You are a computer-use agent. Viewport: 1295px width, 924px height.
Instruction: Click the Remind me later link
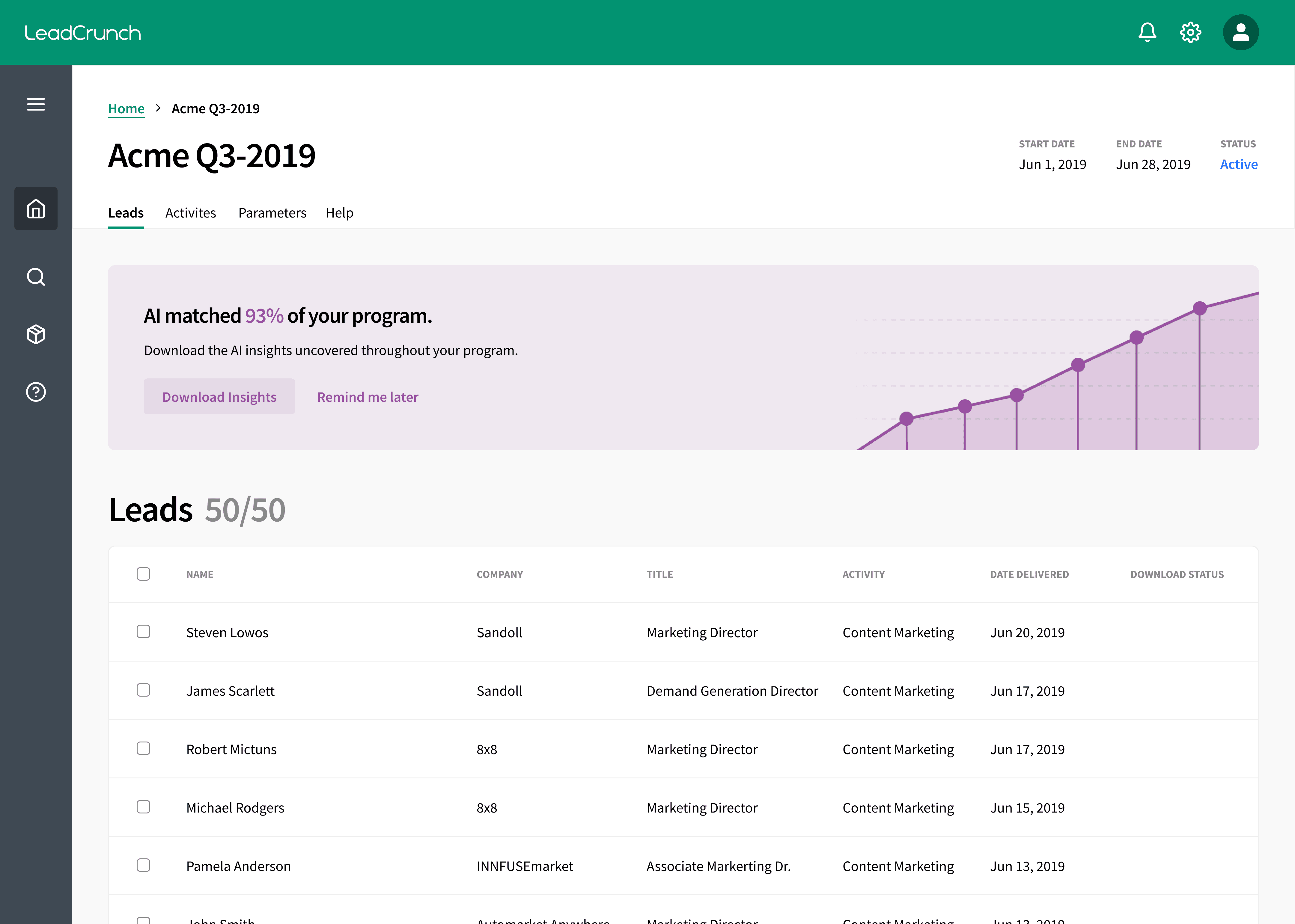(x=368, y=397)
